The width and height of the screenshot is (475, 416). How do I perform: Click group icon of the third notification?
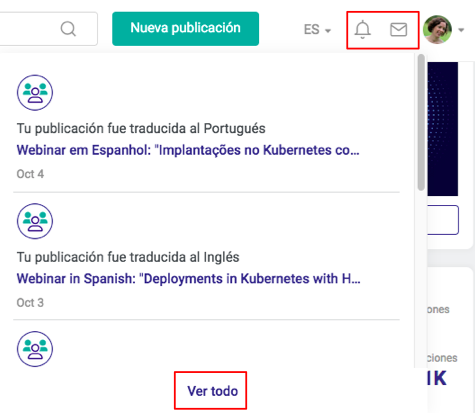(x=35, y=349)
